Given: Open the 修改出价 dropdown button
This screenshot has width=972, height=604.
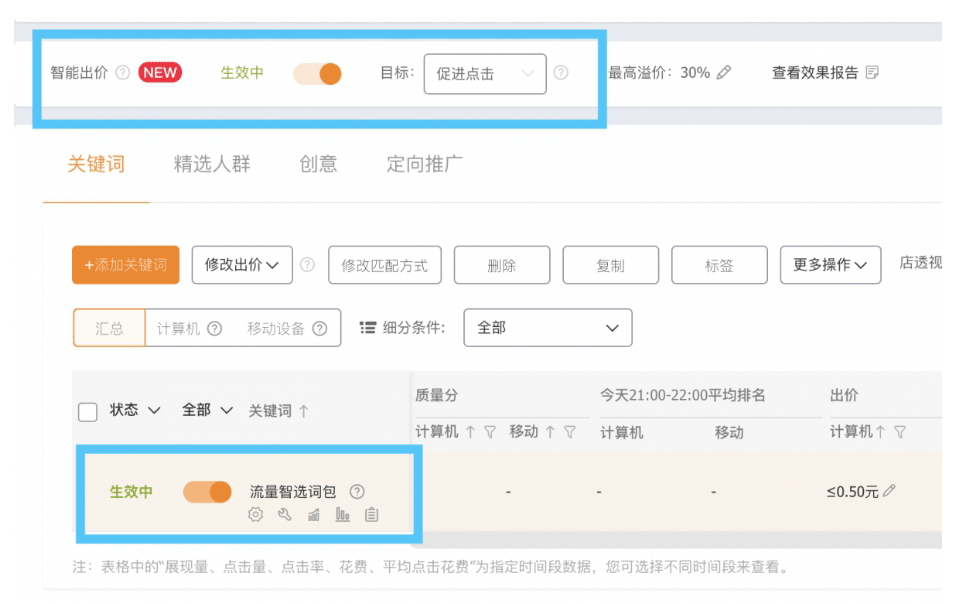Looking at the screenshot, I should point(242,265).
